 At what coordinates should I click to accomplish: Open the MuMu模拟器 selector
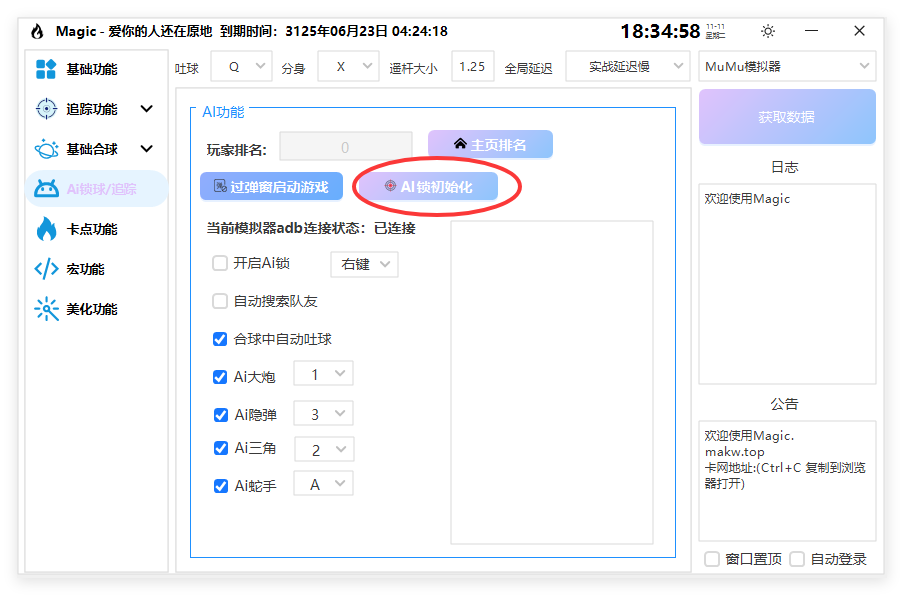[786, 66]
